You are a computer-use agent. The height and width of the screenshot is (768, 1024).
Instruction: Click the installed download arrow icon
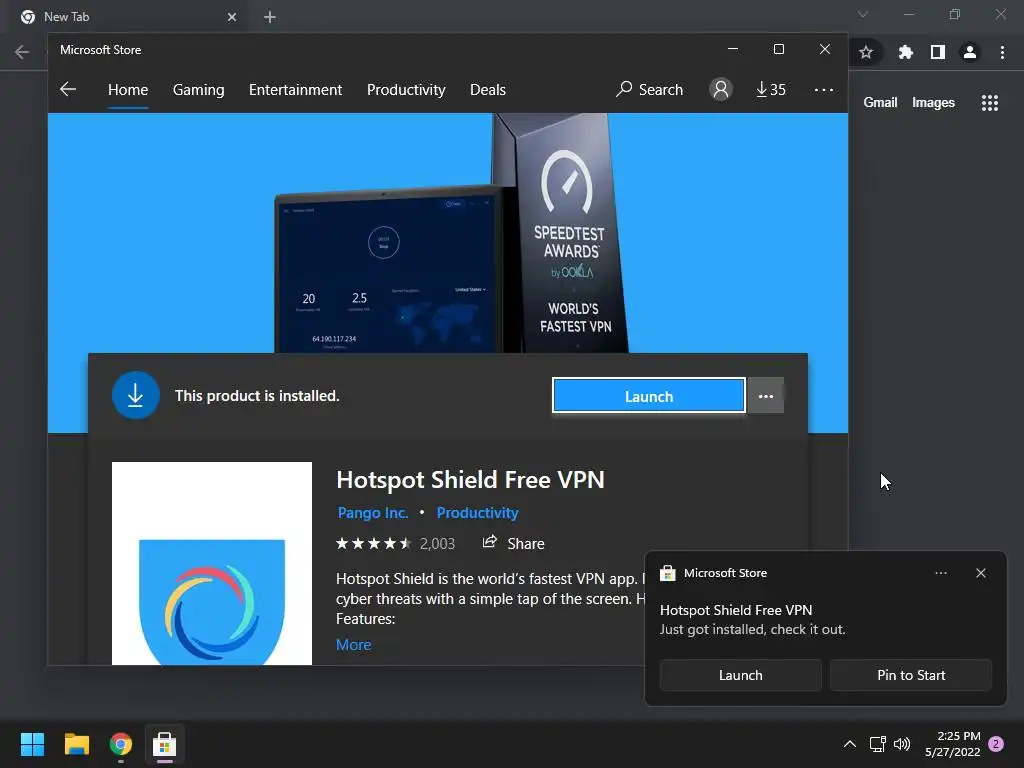136,395
